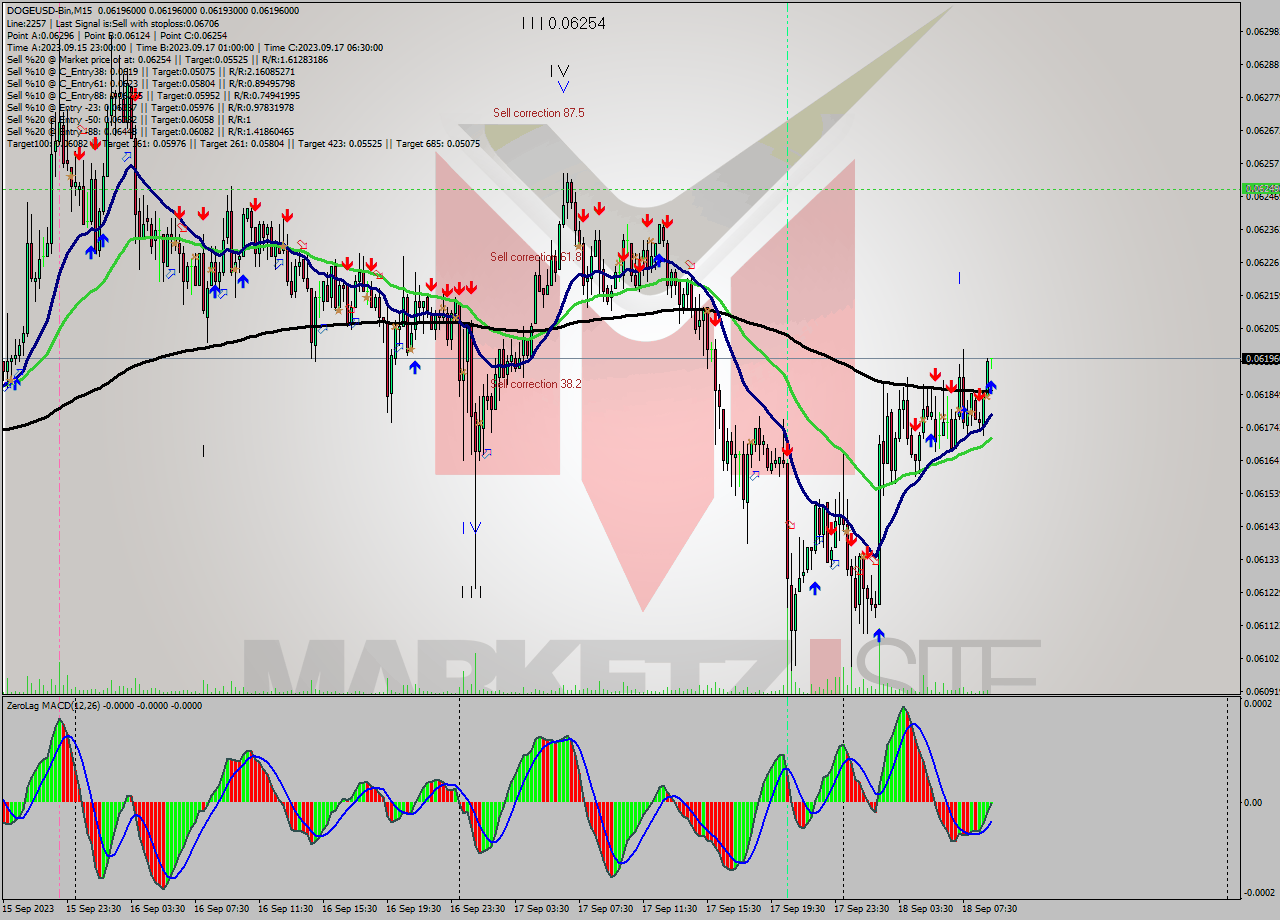Click the DOGEUSD-Bin,M15 chart title line
This screenshot has height=920, width=1280.
point(152,11)
